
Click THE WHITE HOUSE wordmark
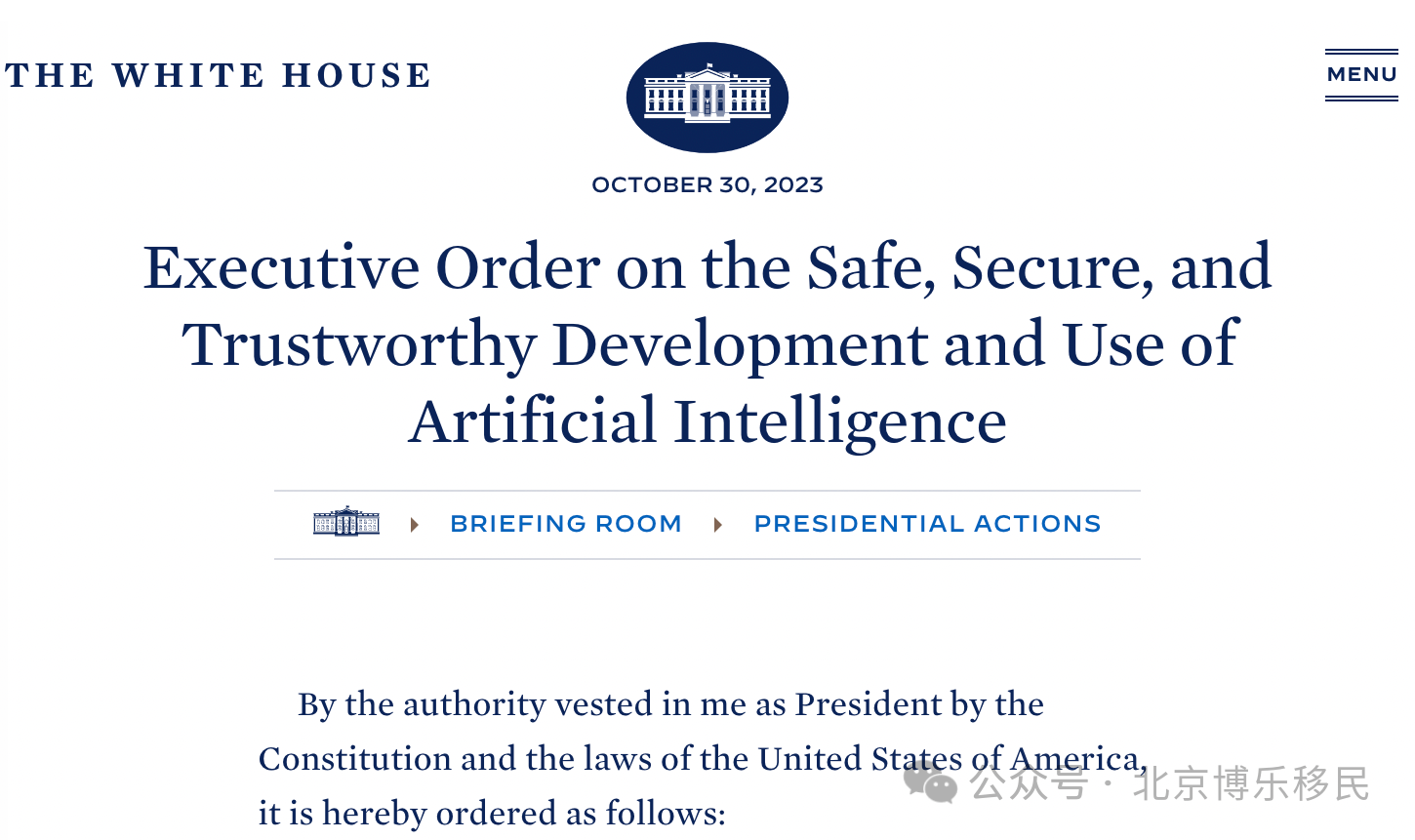218,75
